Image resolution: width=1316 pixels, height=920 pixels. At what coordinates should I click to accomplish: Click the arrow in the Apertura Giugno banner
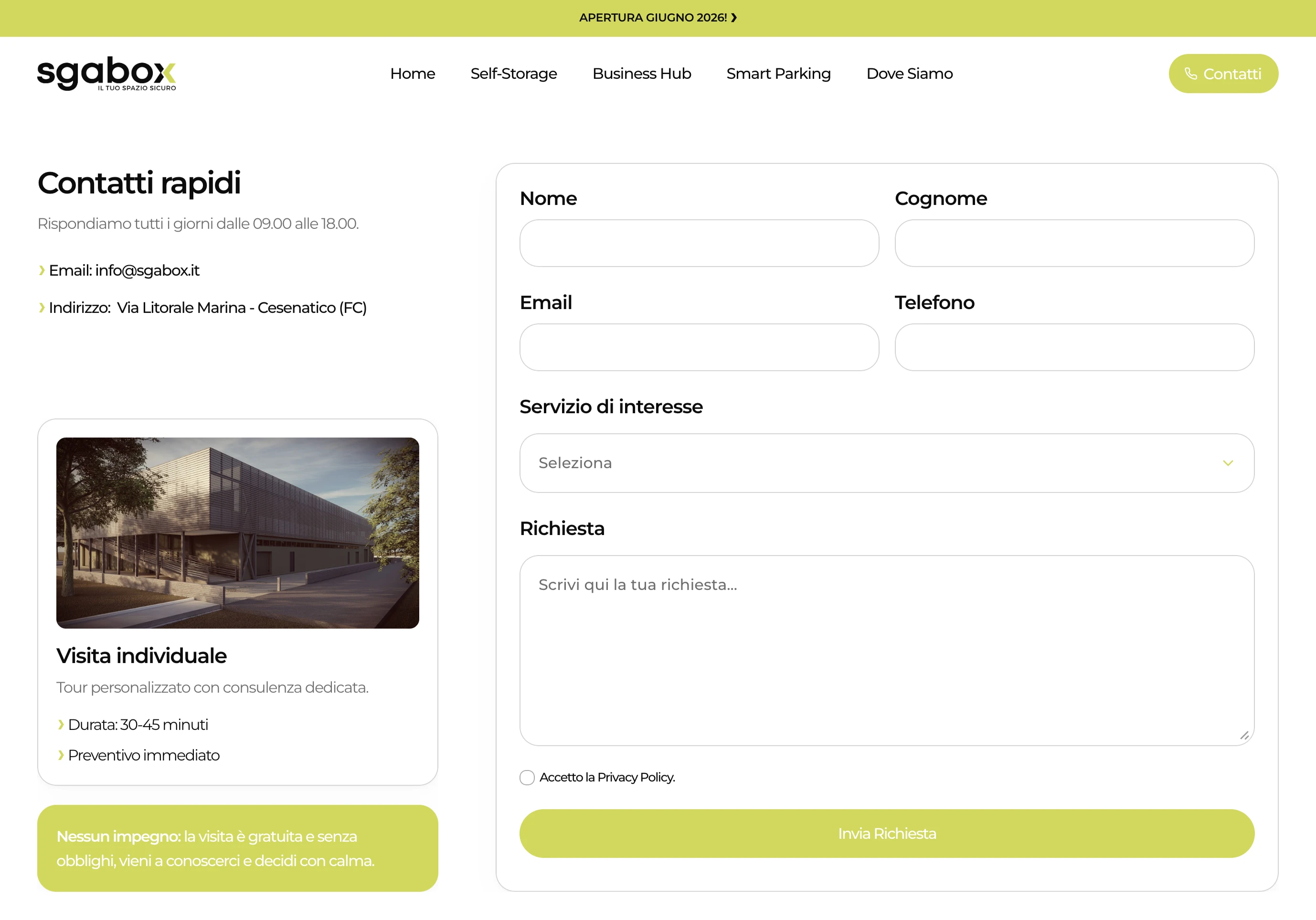(x=733, y=18)
